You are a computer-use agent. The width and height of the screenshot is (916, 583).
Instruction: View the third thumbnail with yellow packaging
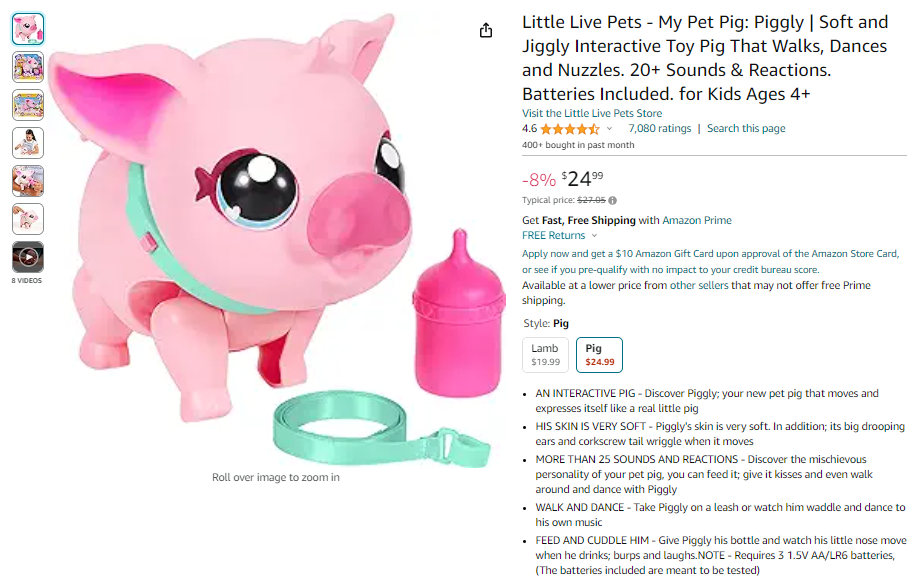(28, 105)
